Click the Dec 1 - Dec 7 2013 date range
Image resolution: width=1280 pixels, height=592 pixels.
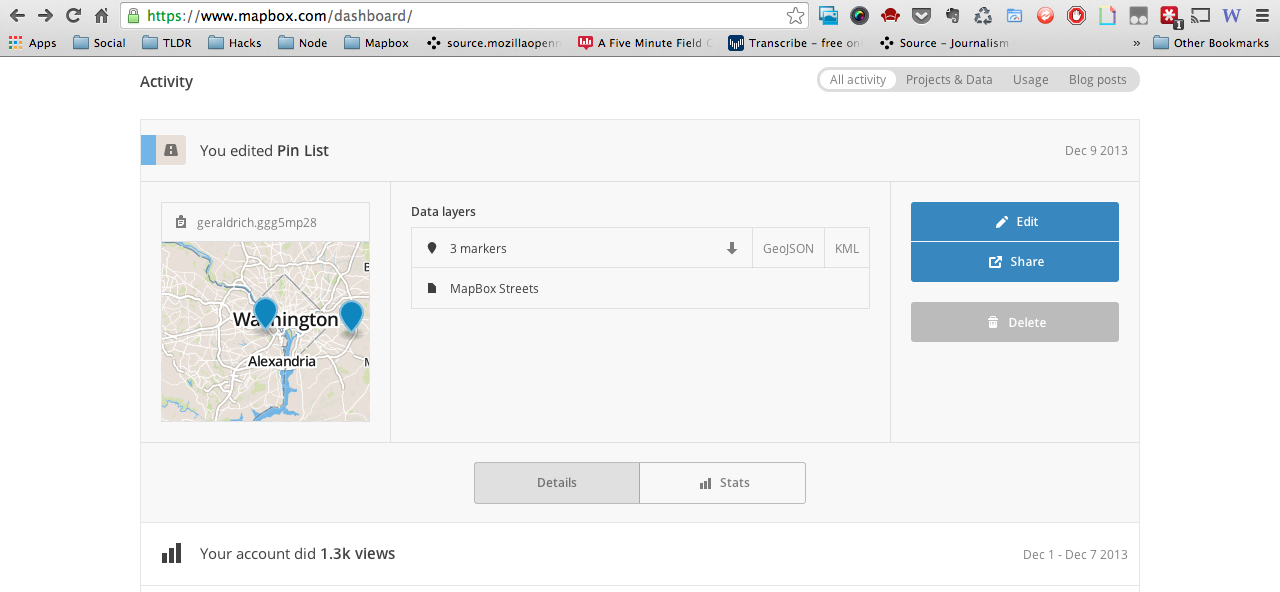click(x=1075, y=555)
